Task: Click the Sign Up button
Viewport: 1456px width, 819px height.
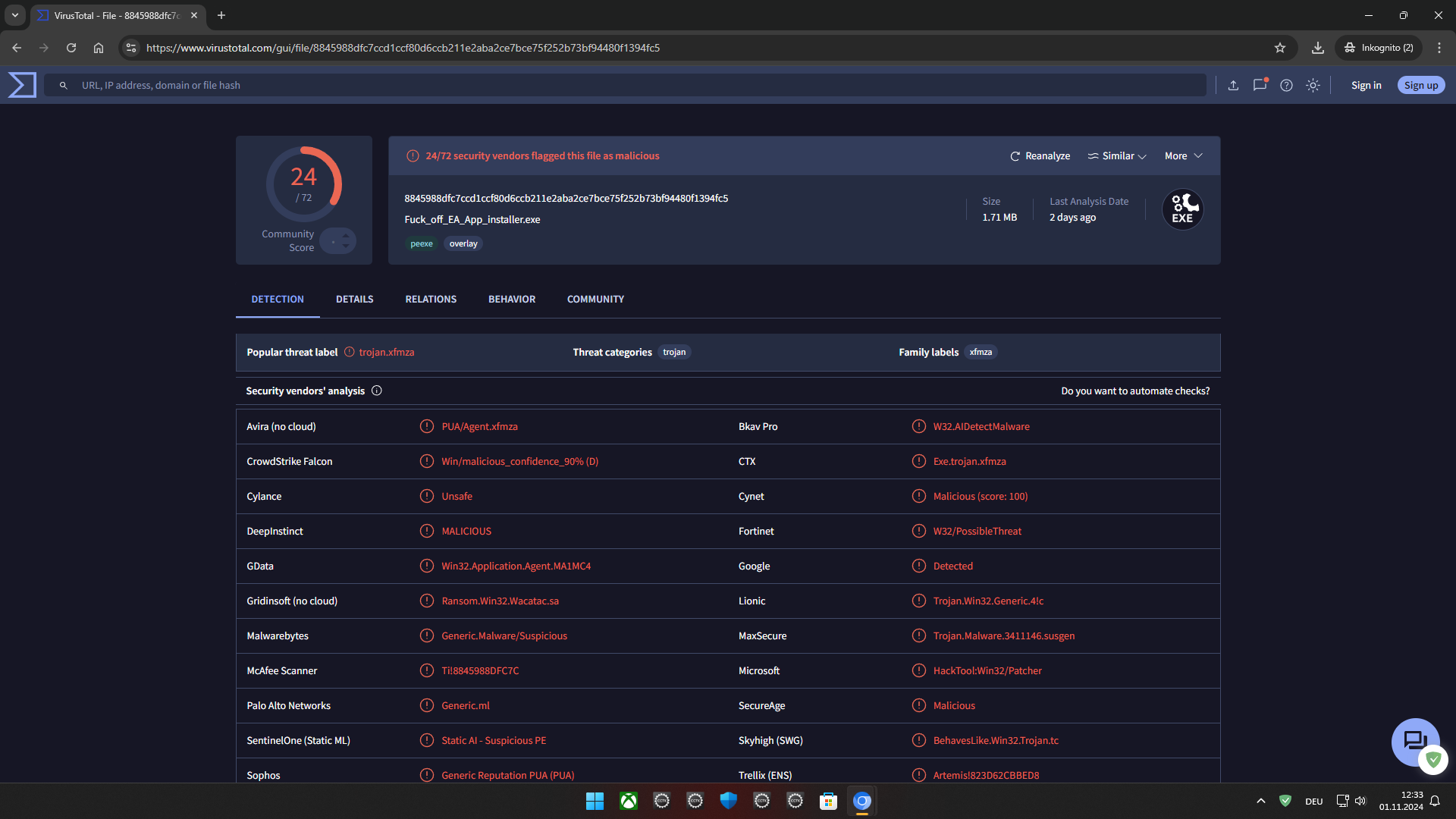Action: coord(1420,85)
